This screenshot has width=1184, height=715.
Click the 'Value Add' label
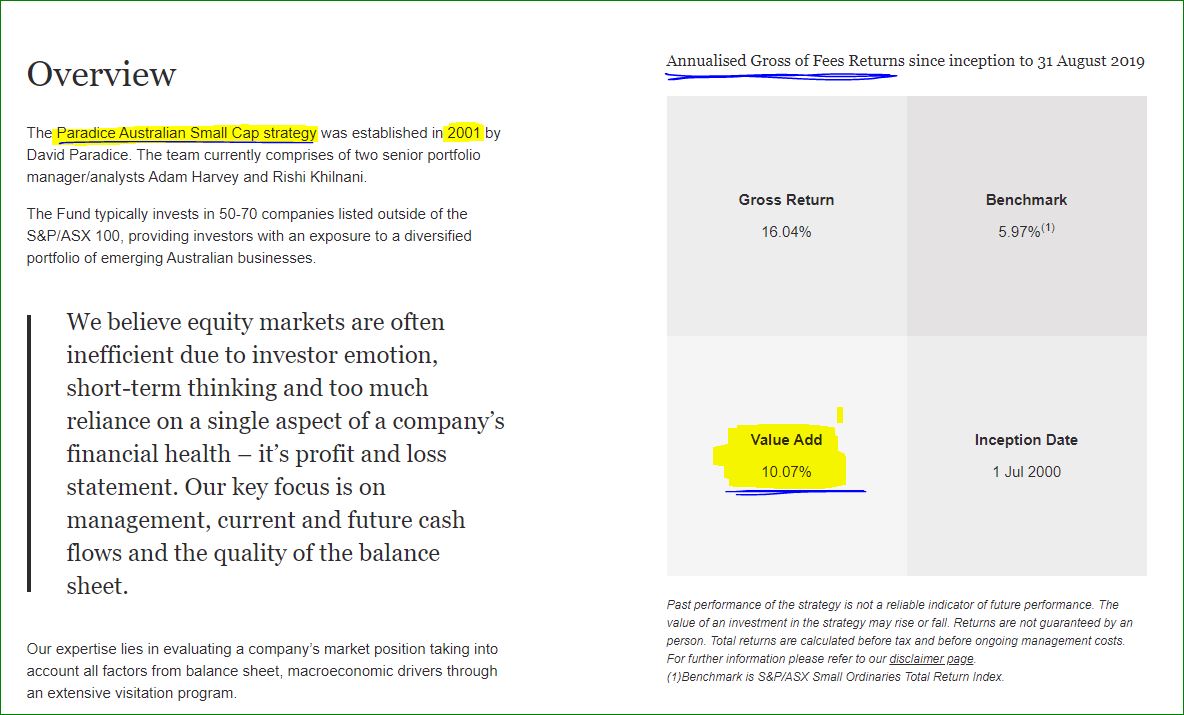[x=786, y=439]
